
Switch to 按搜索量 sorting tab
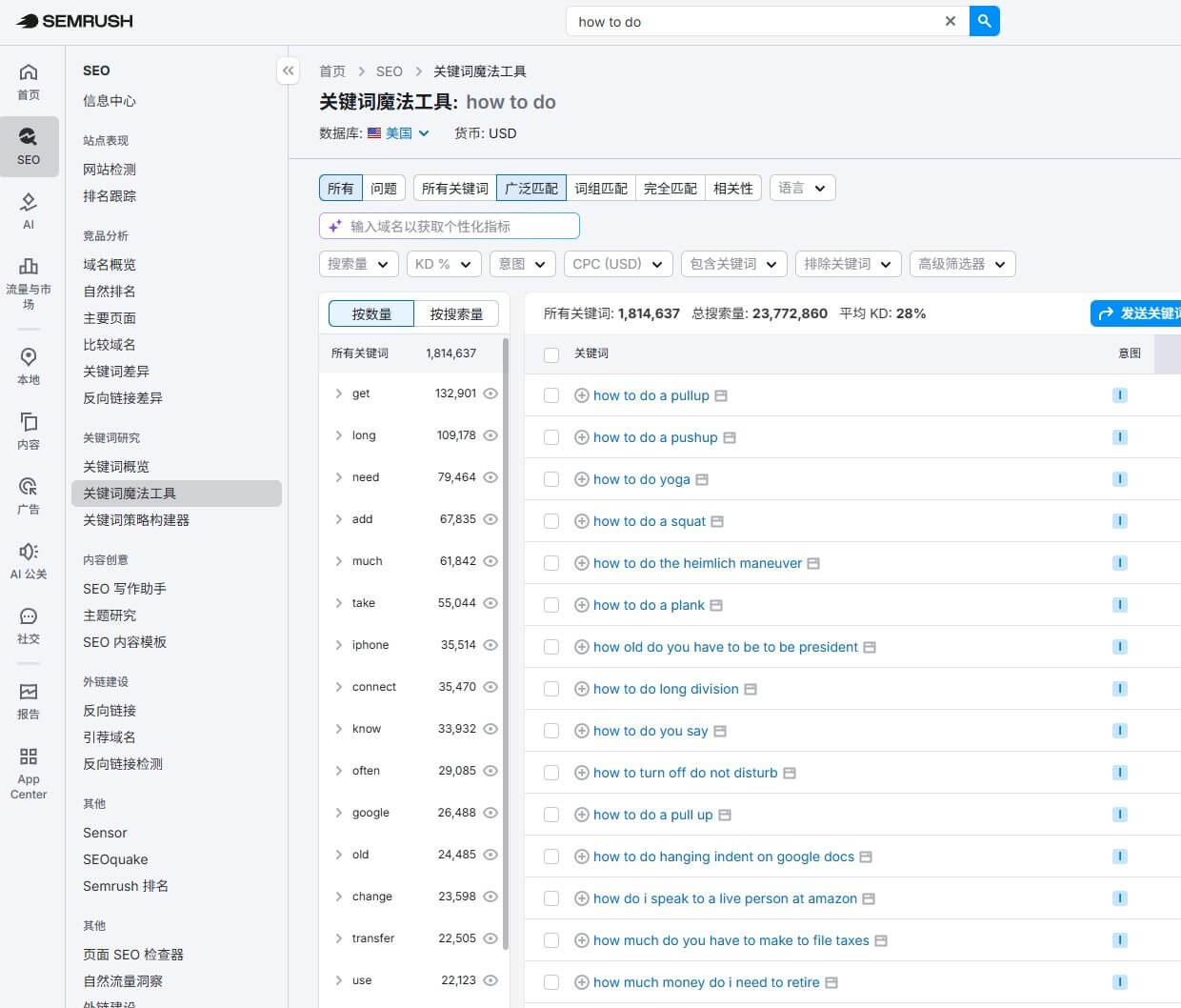pos(456,313)
